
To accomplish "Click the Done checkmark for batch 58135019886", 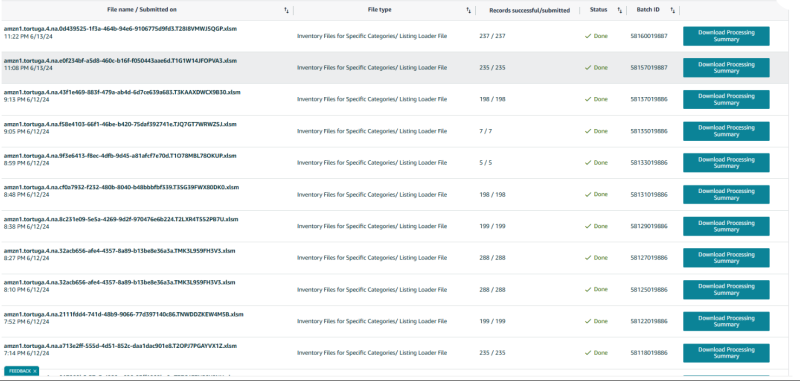I will [x=588, y=131].
